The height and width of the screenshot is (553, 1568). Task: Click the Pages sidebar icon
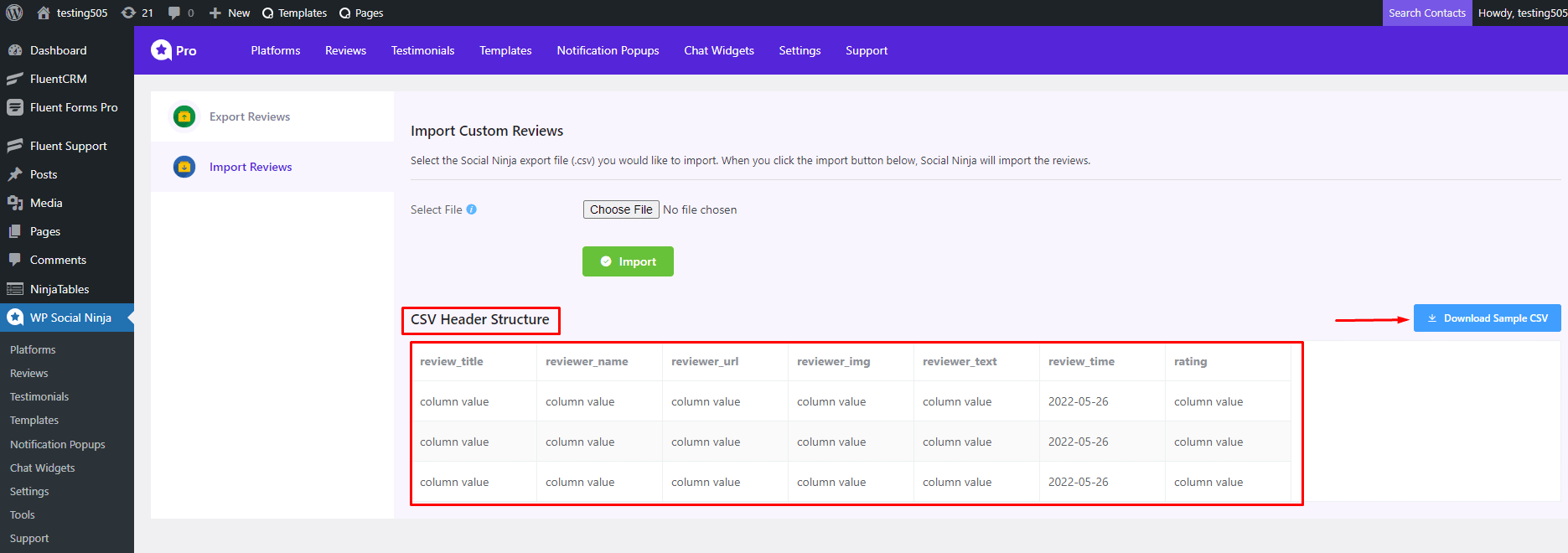coord(15,231)
